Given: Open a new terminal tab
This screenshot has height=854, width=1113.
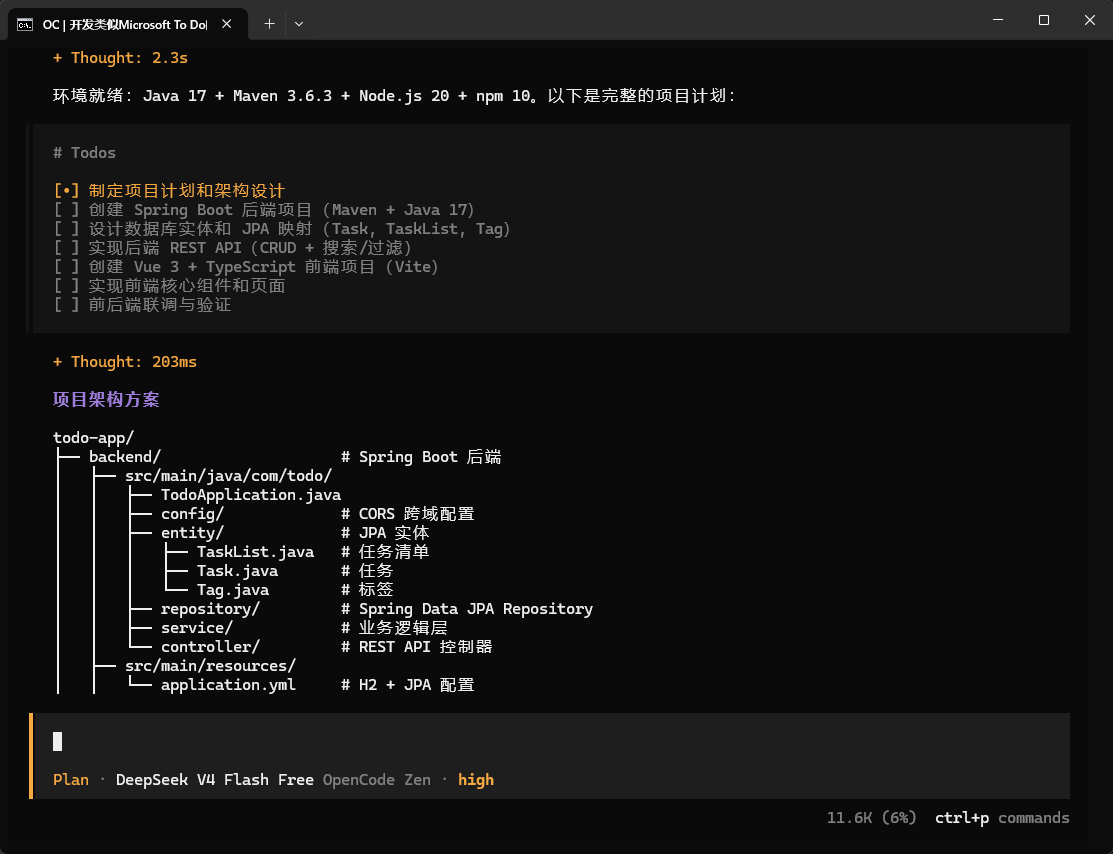Looking at the screenshot, I should click(x=270, y=24).
